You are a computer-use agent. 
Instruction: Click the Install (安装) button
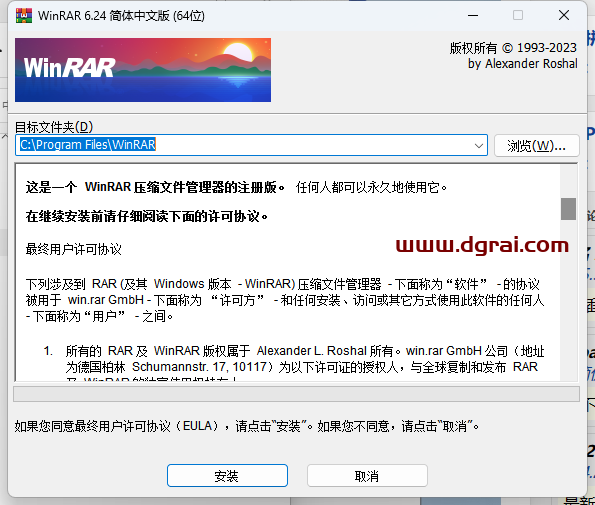[227, 475]
